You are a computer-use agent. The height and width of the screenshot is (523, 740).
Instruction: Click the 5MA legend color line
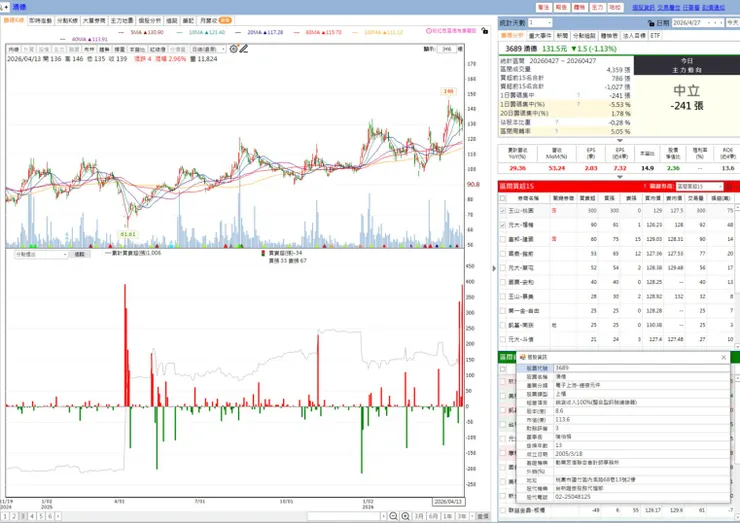tap(121, 33)
